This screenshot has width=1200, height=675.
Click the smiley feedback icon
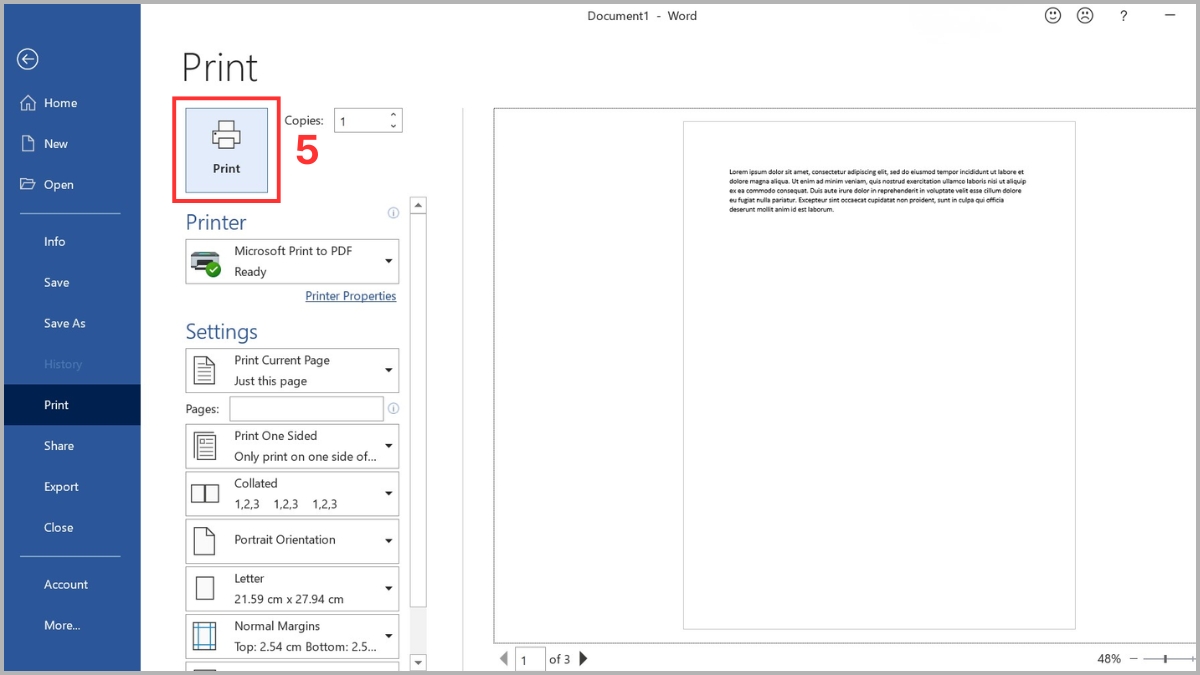click(x=1052, y=15)
